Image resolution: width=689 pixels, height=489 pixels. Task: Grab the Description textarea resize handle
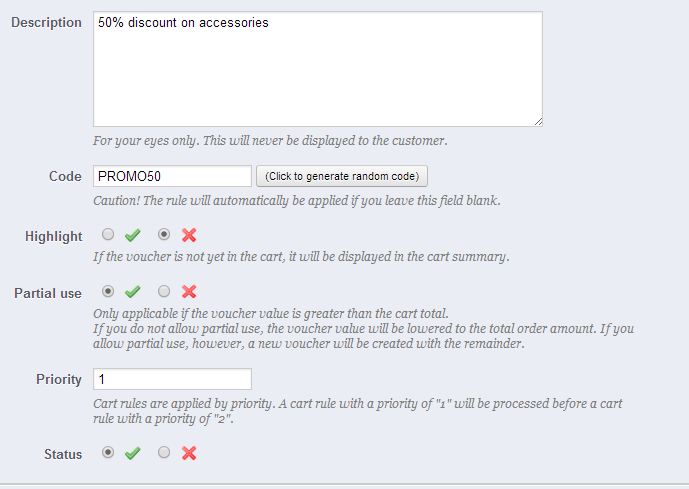538,121
